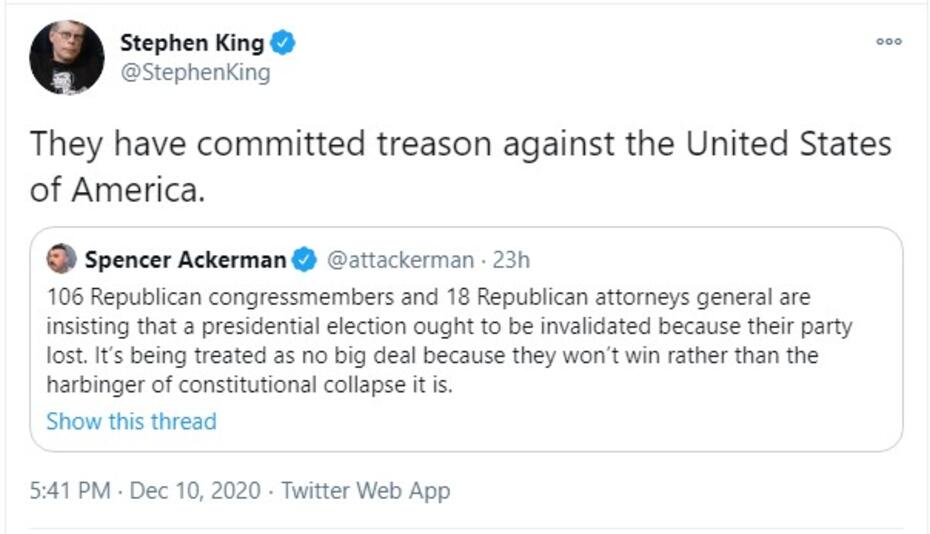Open the @StephenKing handle link
The width and height of the screenshot is (930, 534).
[x=195, y=74]
